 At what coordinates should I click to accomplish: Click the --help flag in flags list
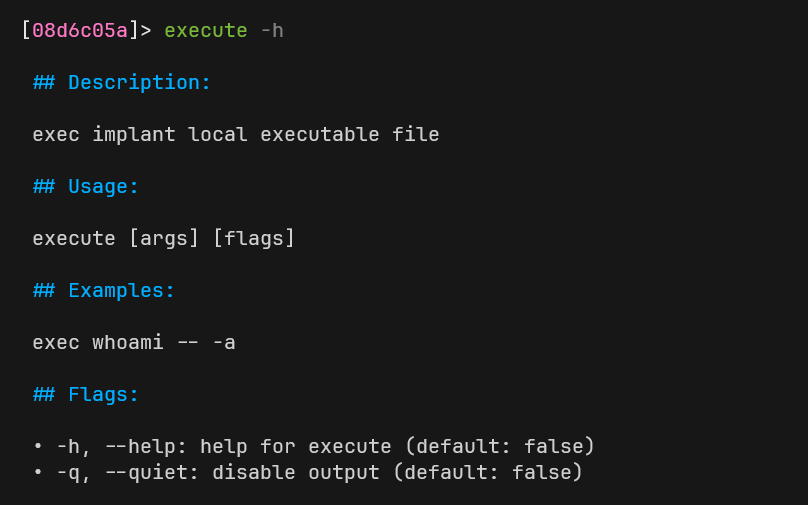pyautogui.click(x=140, y=447)
